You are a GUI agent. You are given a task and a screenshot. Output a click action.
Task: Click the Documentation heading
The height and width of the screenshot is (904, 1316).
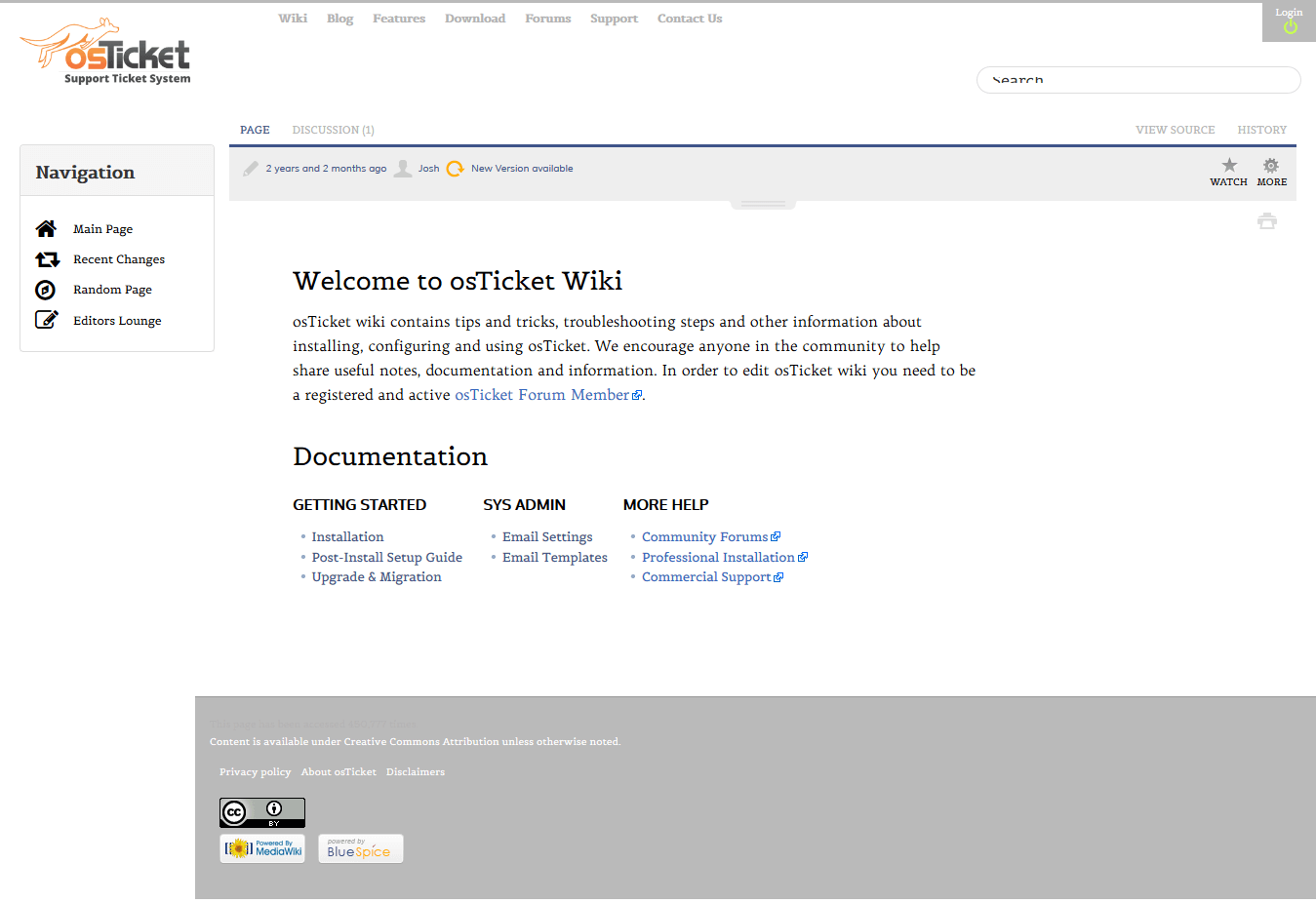[x=390, y=456]
